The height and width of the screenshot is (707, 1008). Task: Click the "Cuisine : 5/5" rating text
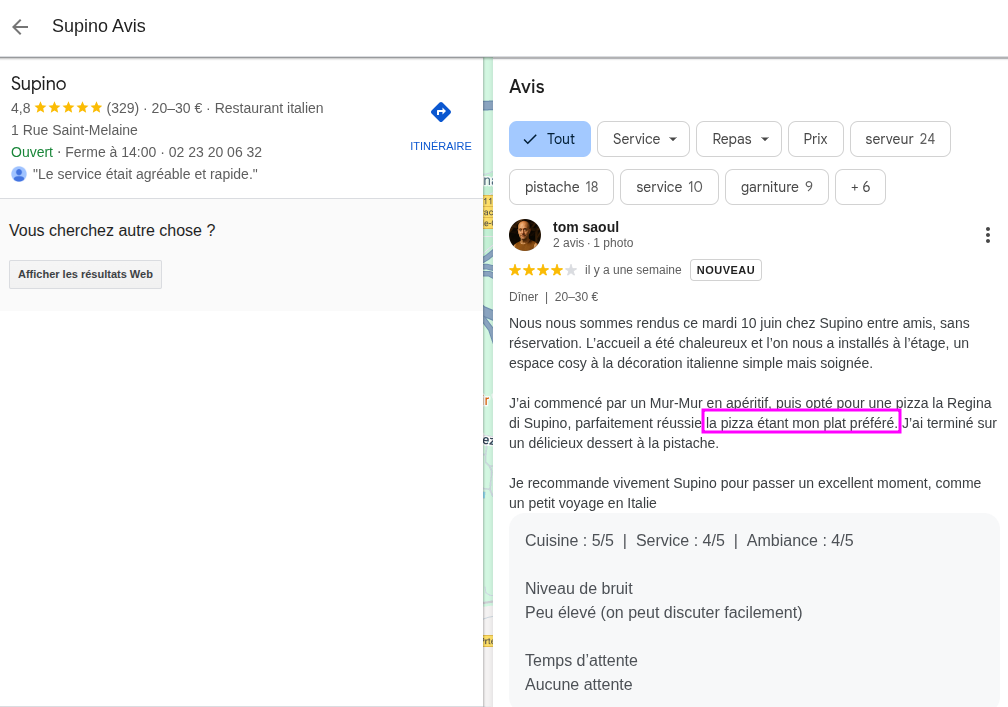click(x=569, y=541)
